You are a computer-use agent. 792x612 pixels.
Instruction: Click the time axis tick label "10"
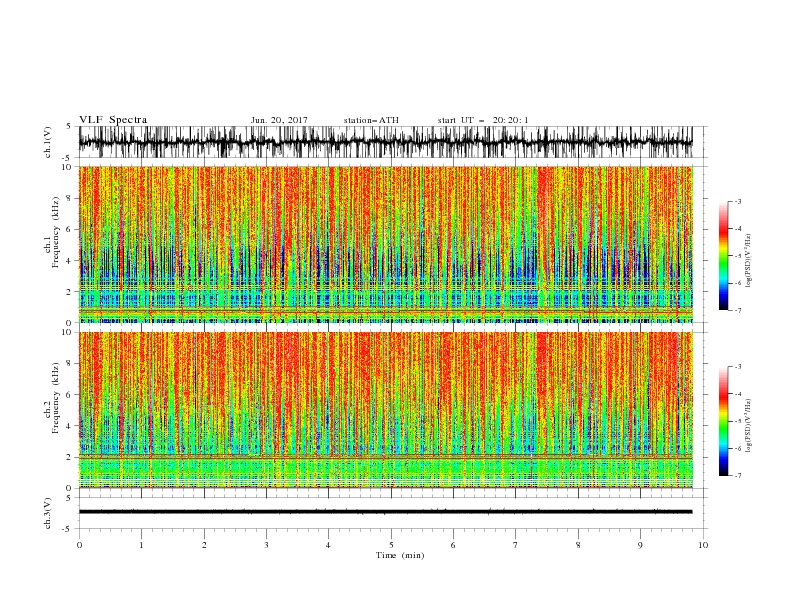703,545
